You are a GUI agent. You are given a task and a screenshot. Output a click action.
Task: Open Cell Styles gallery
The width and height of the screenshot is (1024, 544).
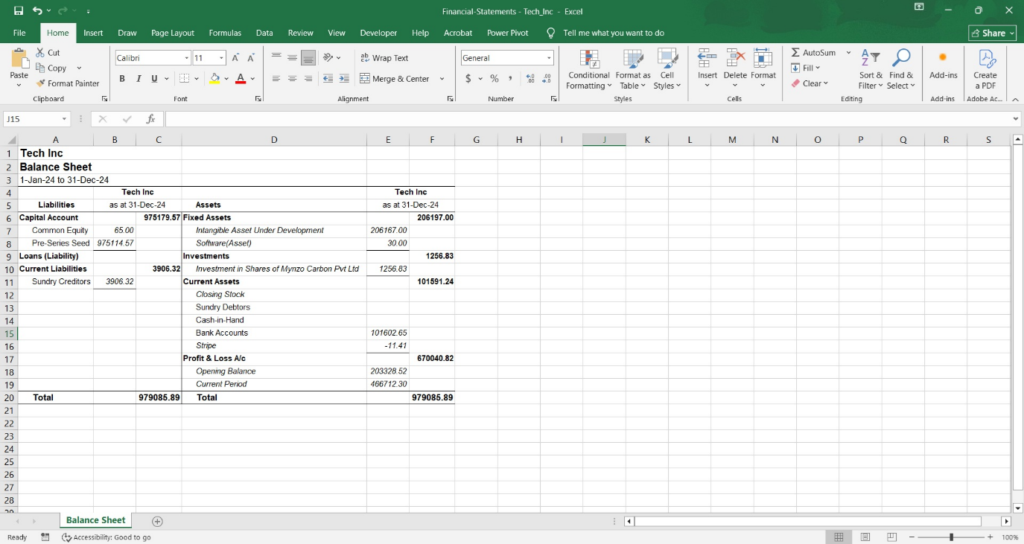(667, 69)
